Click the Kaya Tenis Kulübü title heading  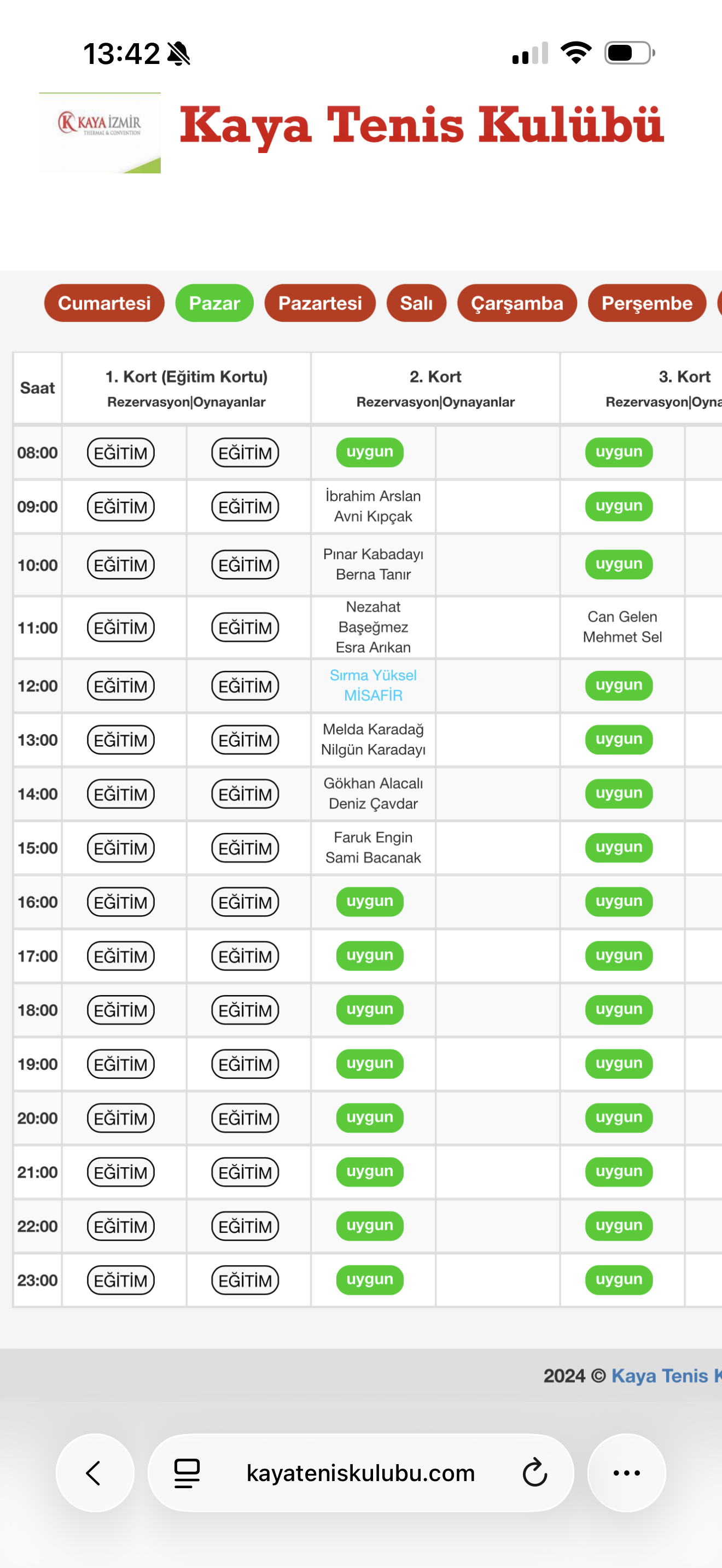[421, 125]
